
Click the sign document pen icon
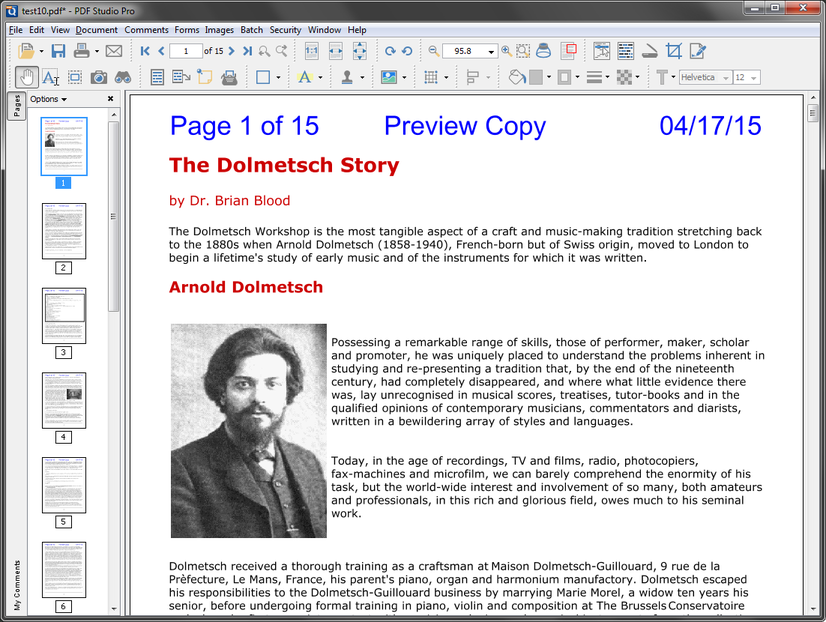[x=698, y=51]
